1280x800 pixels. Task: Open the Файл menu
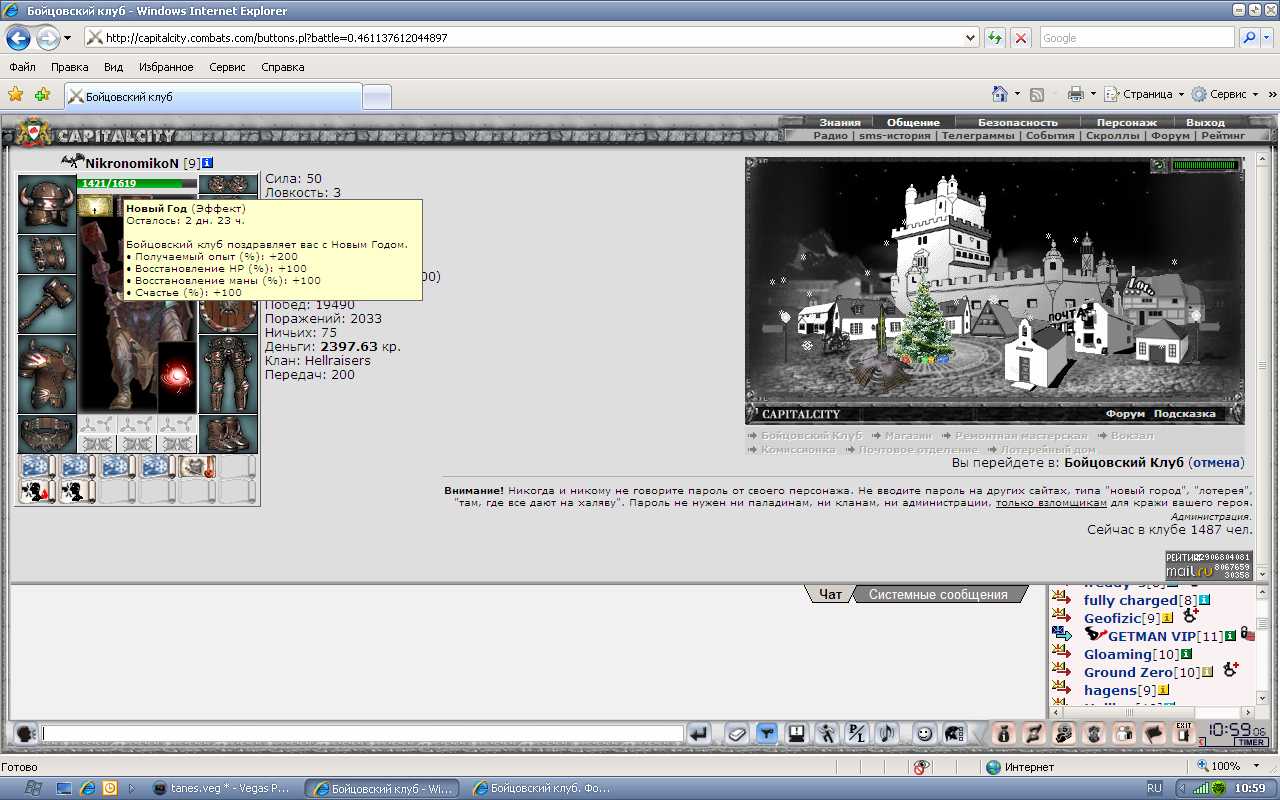pyautogui.click(x=22, y=67)
